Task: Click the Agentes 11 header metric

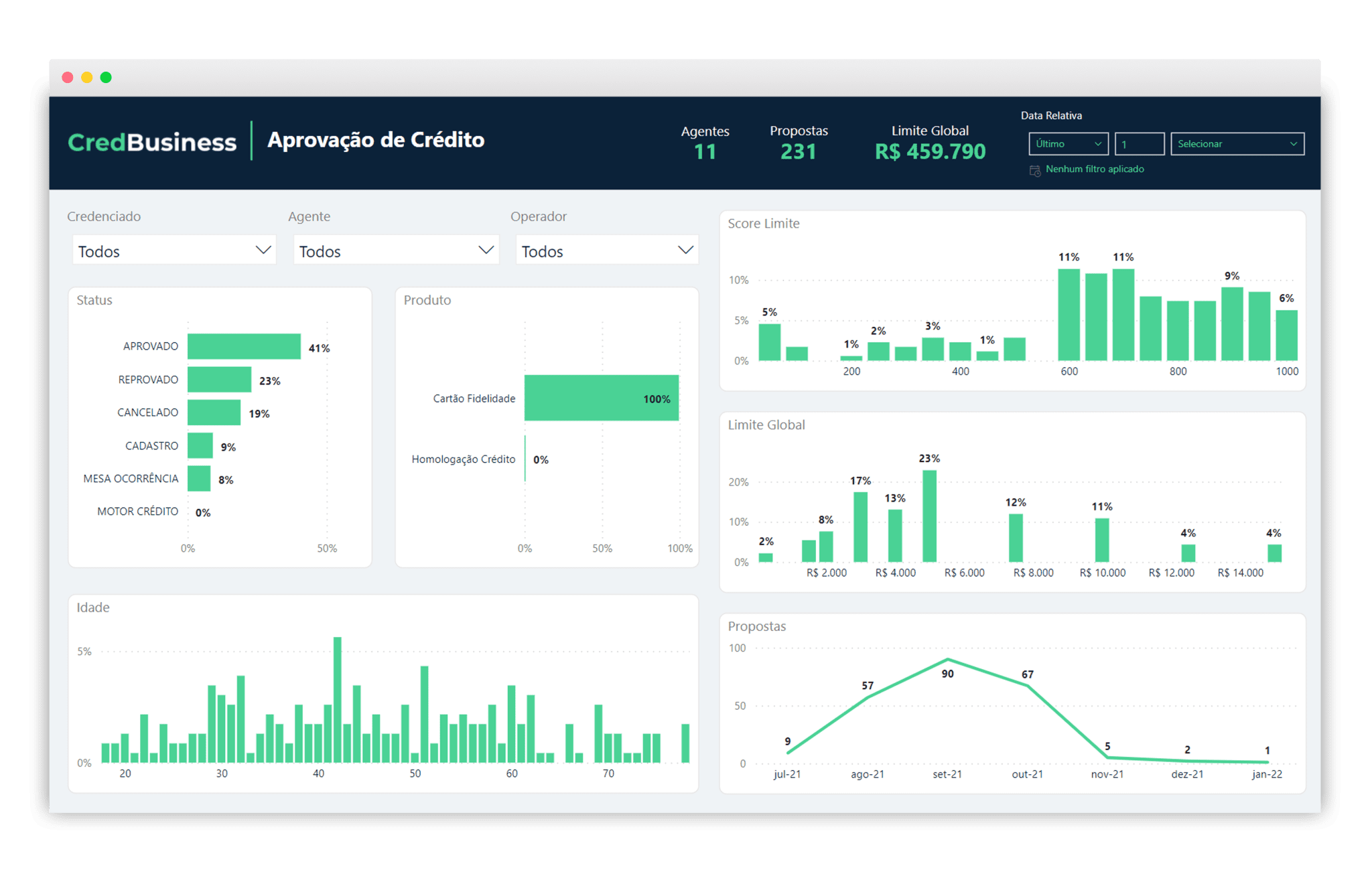Action: click(705, 151)
